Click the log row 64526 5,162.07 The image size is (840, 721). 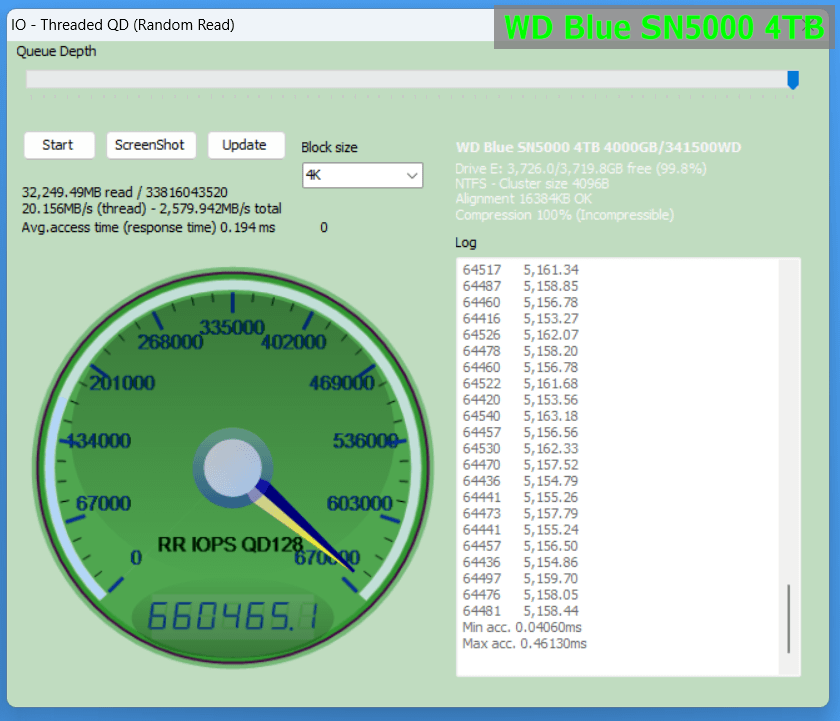pos(520,335)
